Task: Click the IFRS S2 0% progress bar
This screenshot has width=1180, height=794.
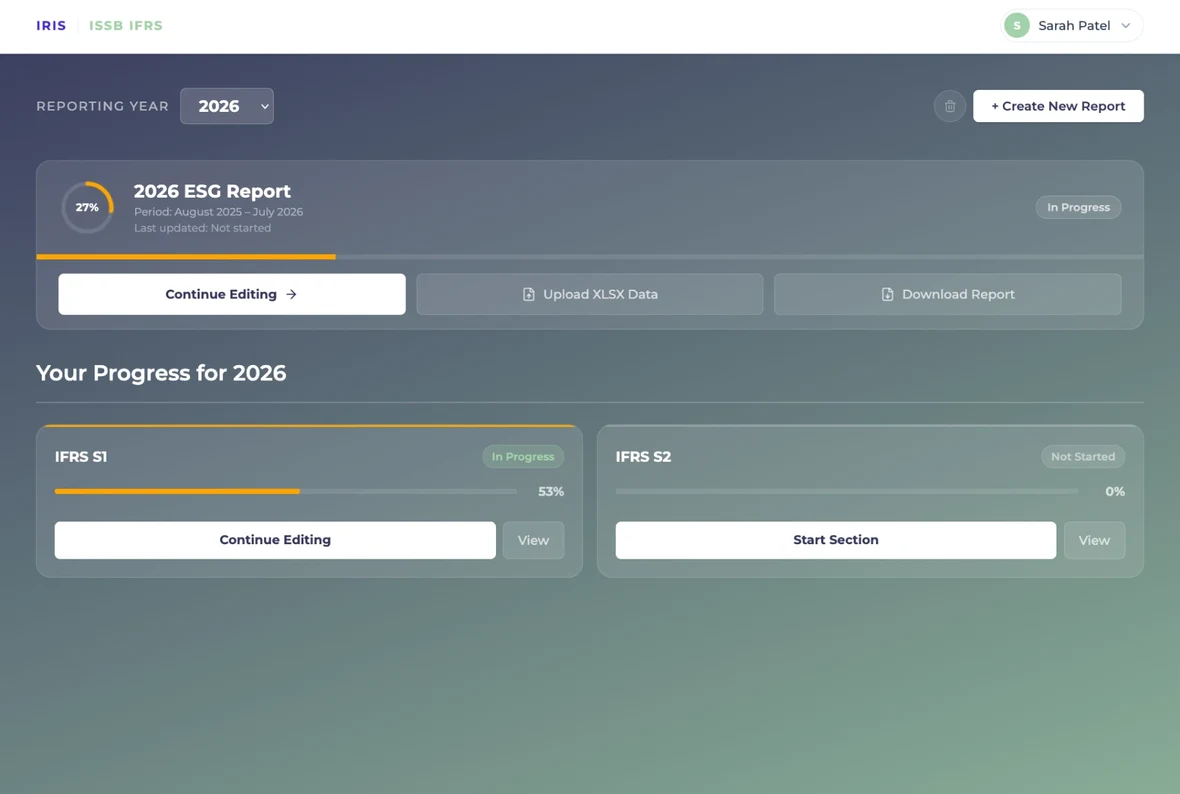Action: click(847, 491)
